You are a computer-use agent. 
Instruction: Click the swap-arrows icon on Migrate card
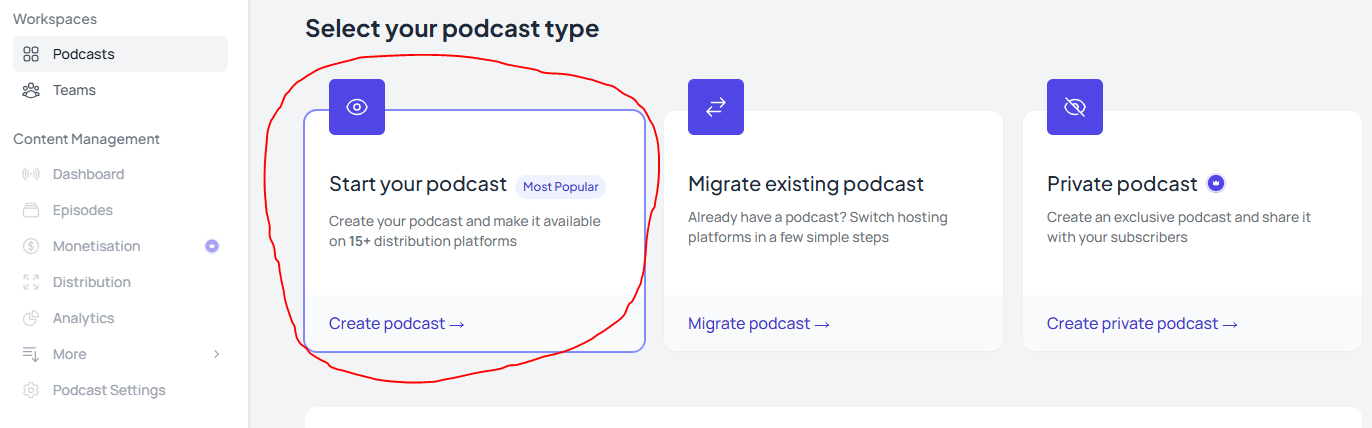click(716, 107)
